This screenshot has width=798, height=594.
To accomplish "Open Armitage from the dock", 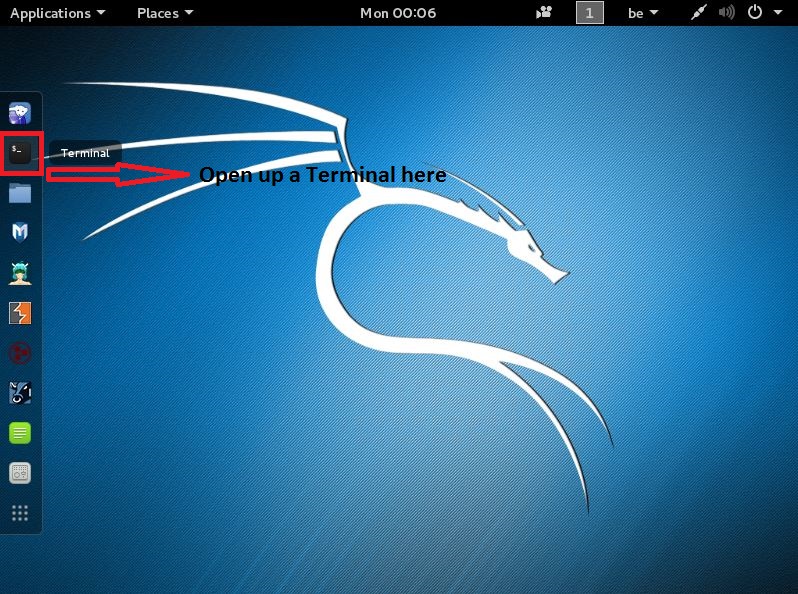I will click(x=20, y=273).
